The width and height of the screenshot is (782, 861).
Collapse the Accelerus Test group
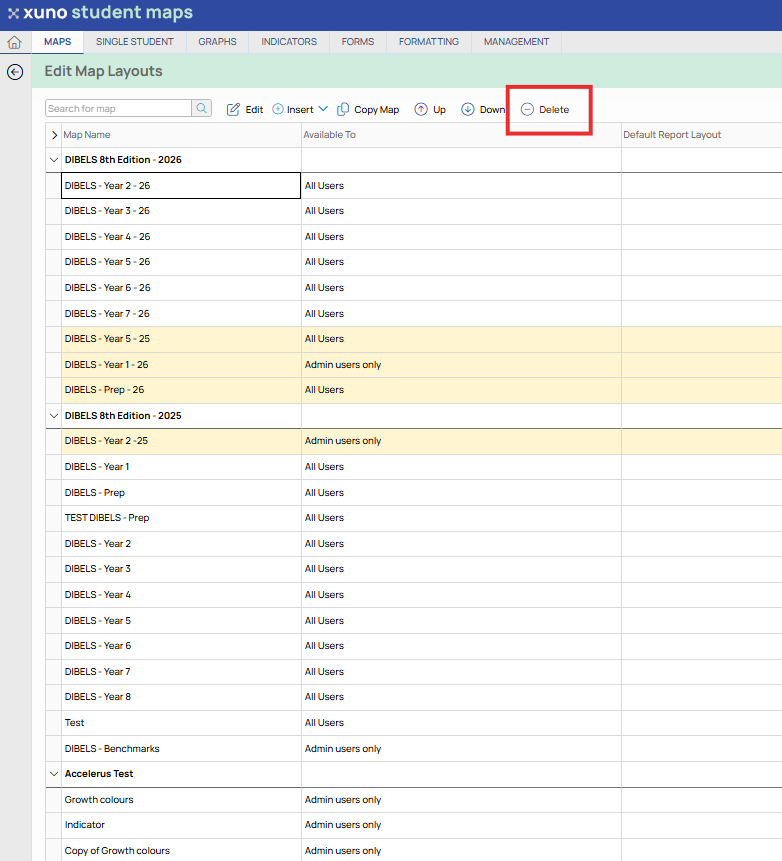(x=54, y=774)
